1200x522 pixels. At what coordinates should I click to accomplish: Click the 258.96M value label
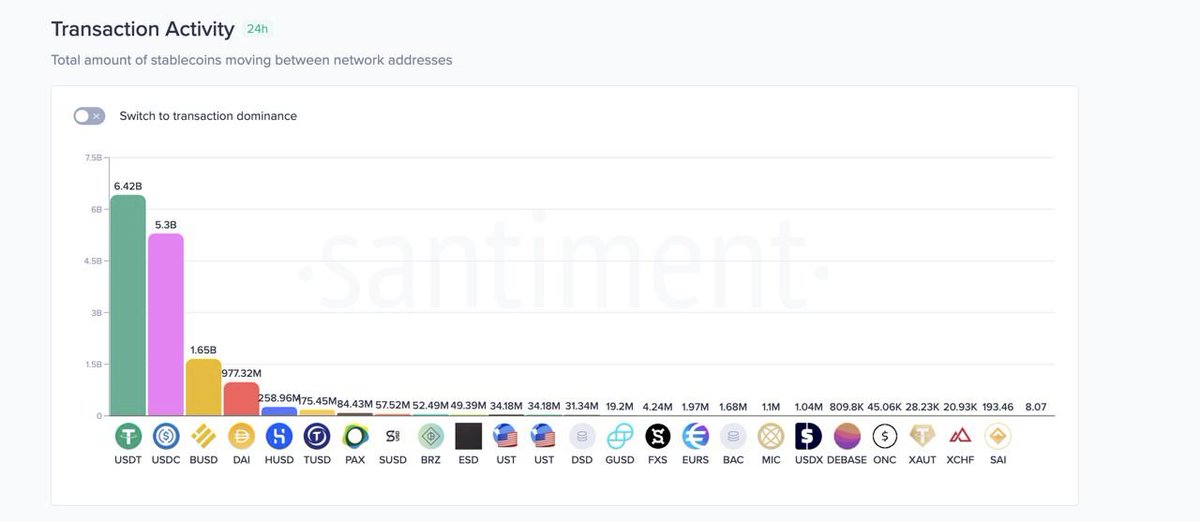click(279, 397)
